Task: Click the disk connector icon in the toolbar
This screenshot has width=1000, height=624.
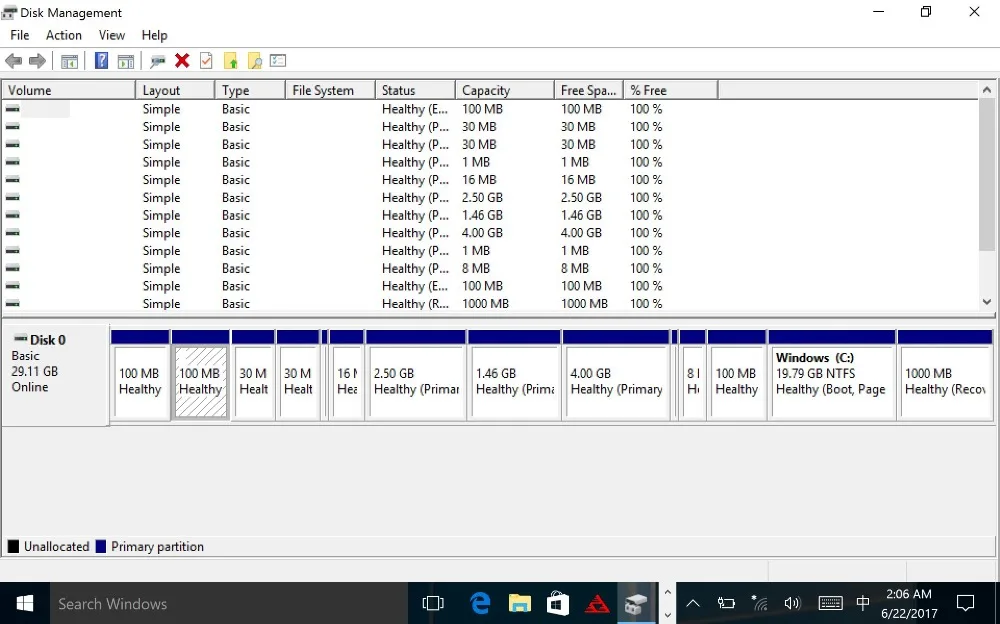Action: coord(157,61)
